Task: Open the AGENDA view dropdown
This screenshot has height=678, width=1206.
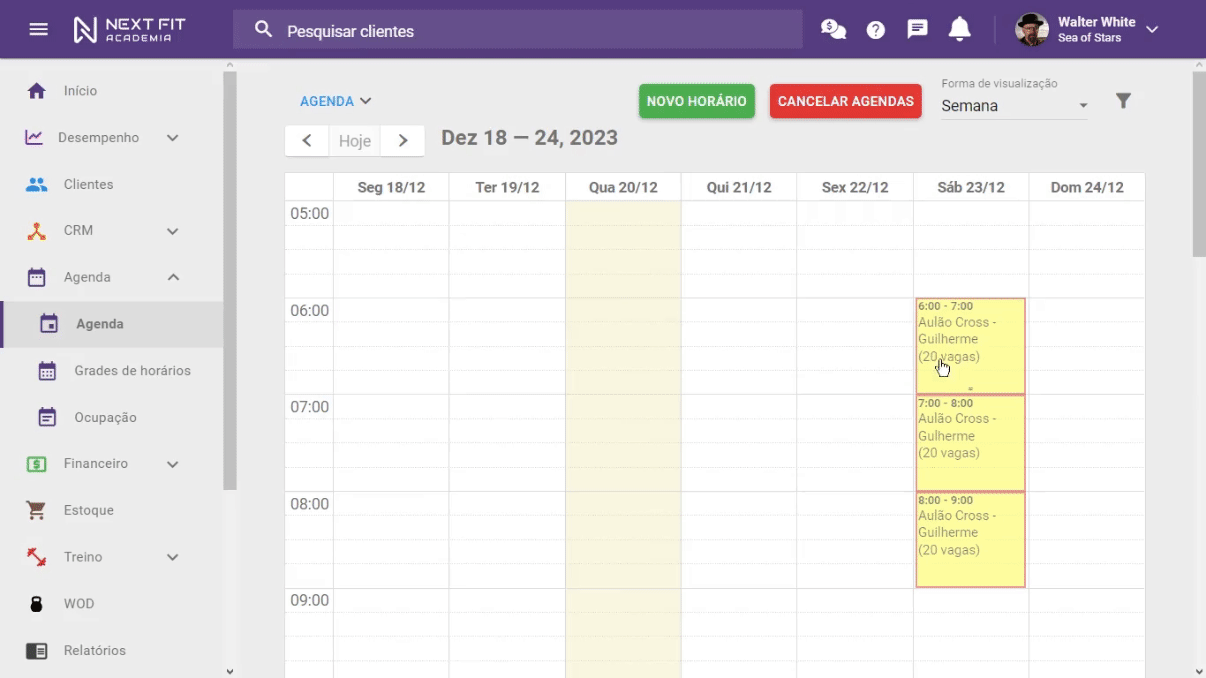Action: (x=335, y=101)
